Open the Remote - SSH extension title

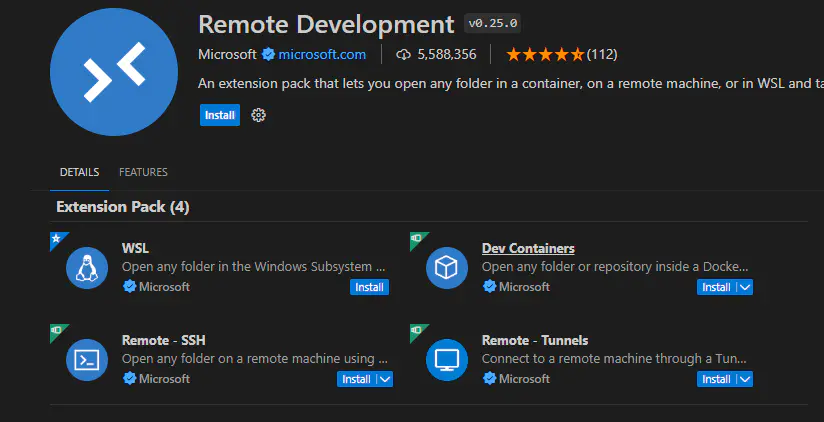(x=163, y=340)
